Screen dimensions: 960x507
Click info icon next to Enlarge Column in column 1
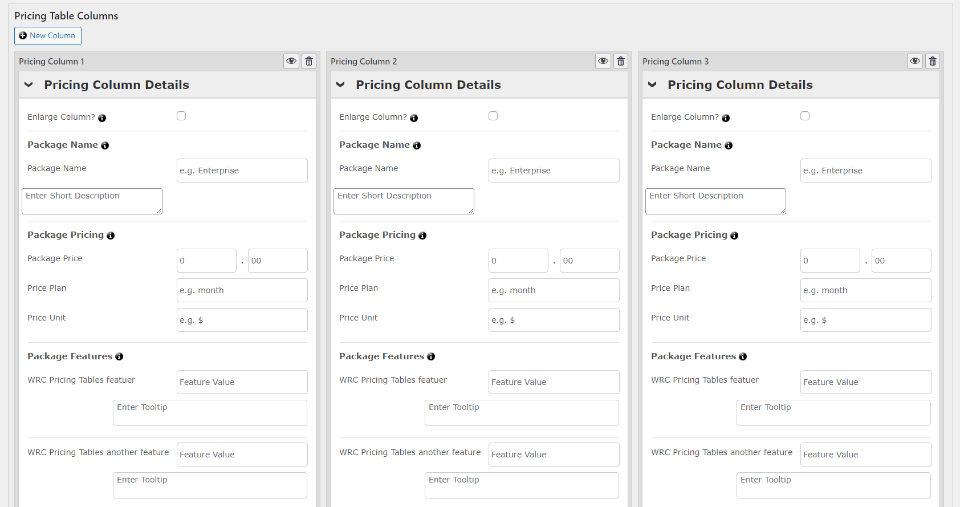coord(102,118)
